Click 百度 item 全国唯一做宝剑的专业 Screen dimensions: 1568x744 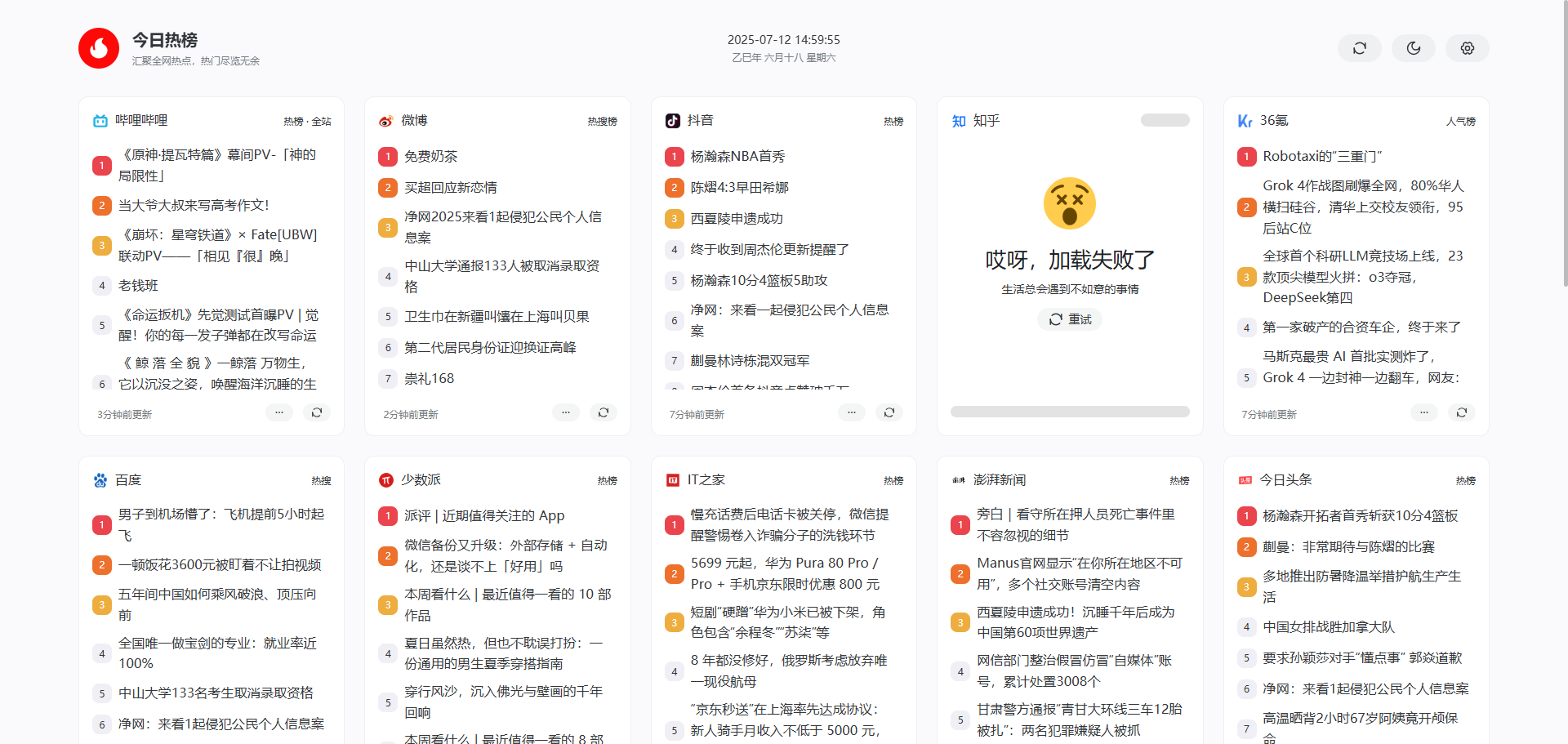217,653
